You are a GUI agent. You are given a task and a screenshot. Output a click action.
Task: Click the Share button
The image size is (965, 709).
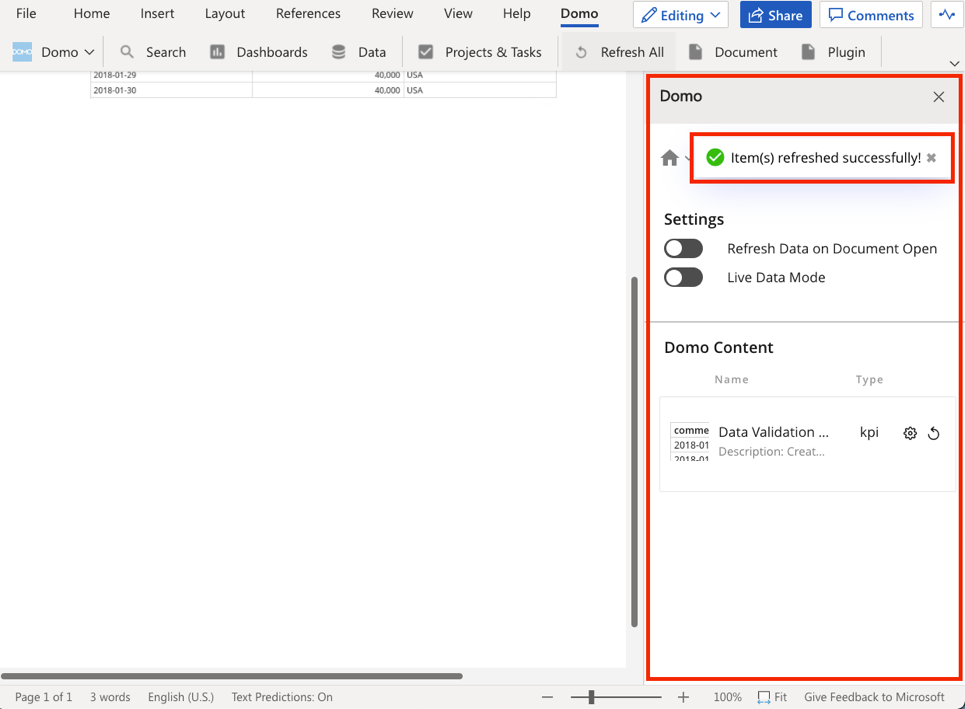pos(775,15)
